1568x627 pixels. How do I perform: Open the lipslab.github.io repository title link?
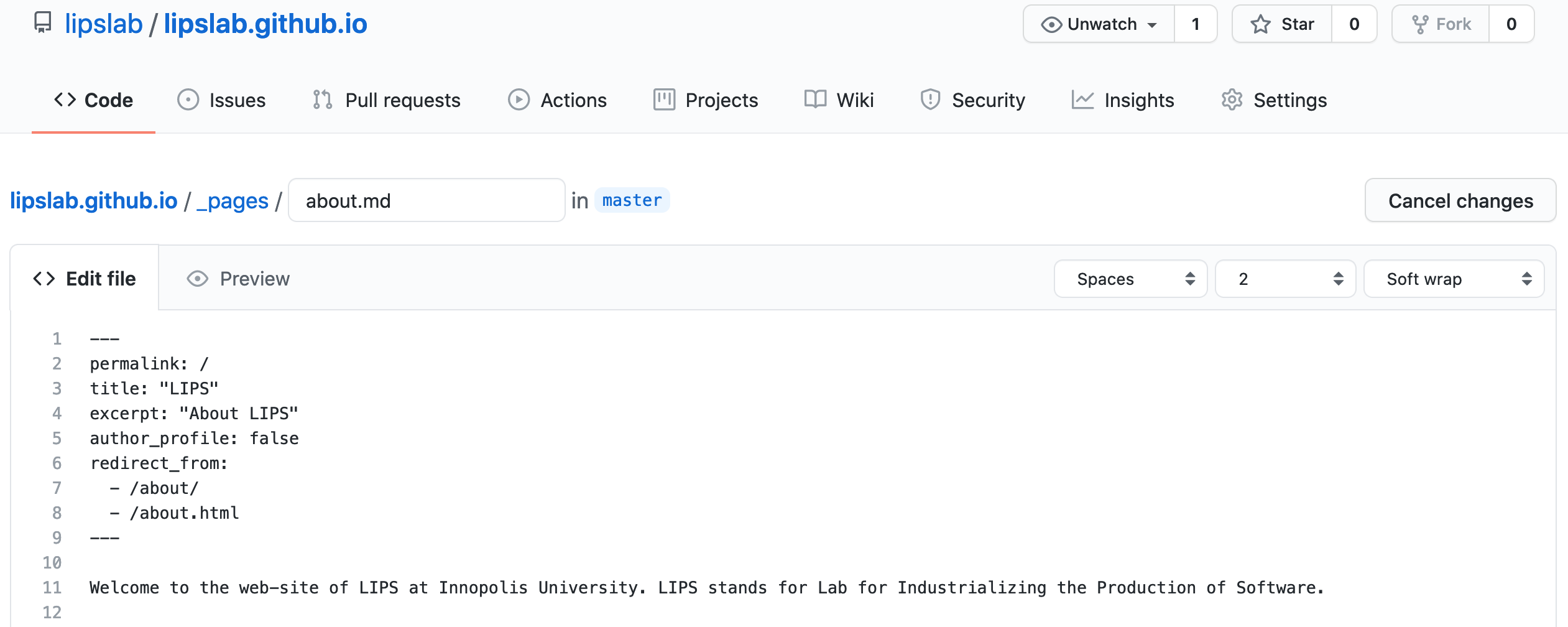coord(265,24)
